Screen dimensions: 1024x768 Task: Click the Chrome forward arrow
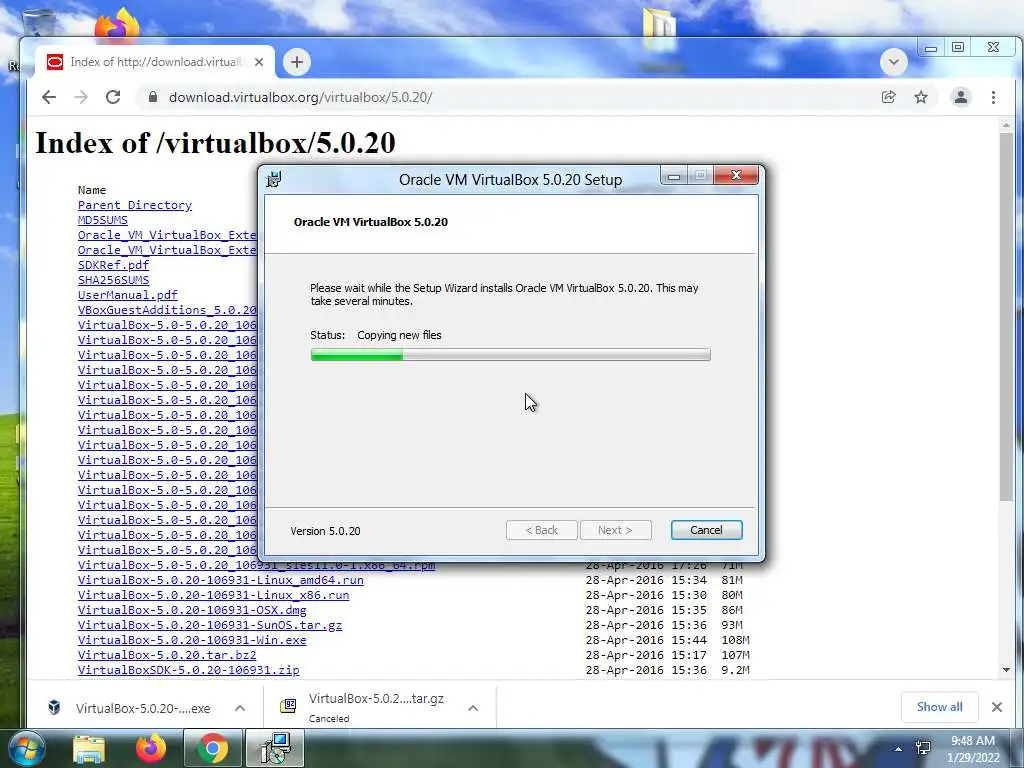pos(81,97)
